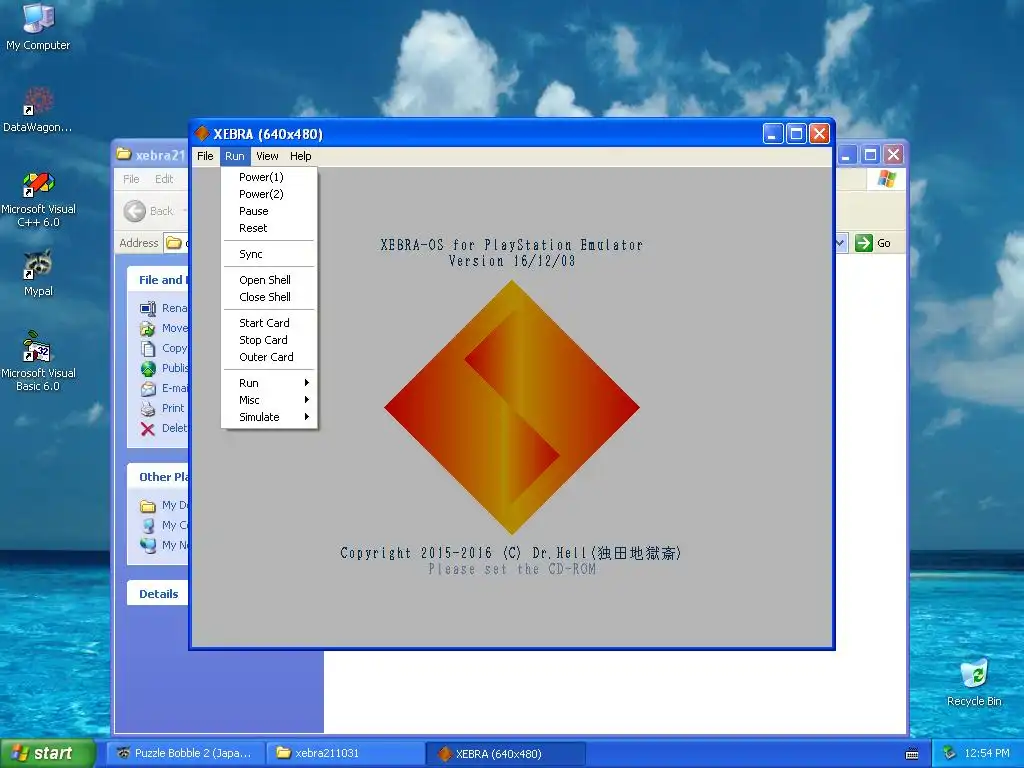Viewport: 1024px width, 768px height.
Task: Click the green Go arrow in Explorer
Action: [x=864, y=243]
